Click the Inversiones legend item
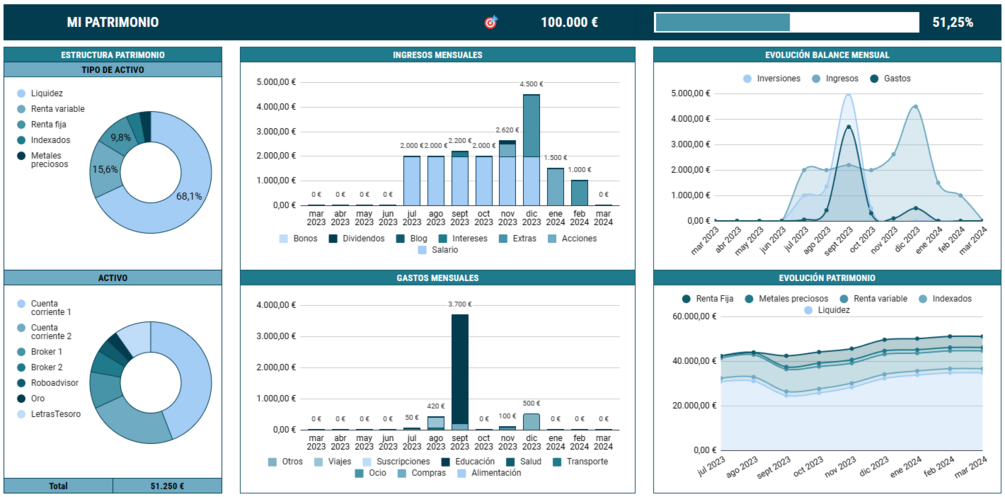This screenshot has width=1005, height=497. click(772, 79)
